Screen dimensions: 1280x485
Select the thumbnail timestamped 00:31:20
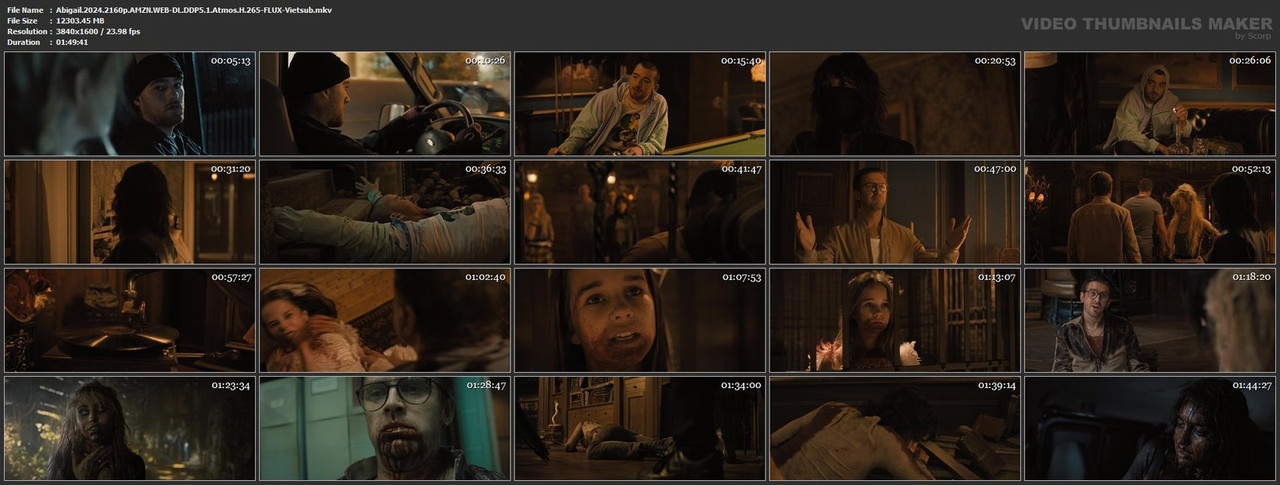pyautogui.click(x=130, y=212)
